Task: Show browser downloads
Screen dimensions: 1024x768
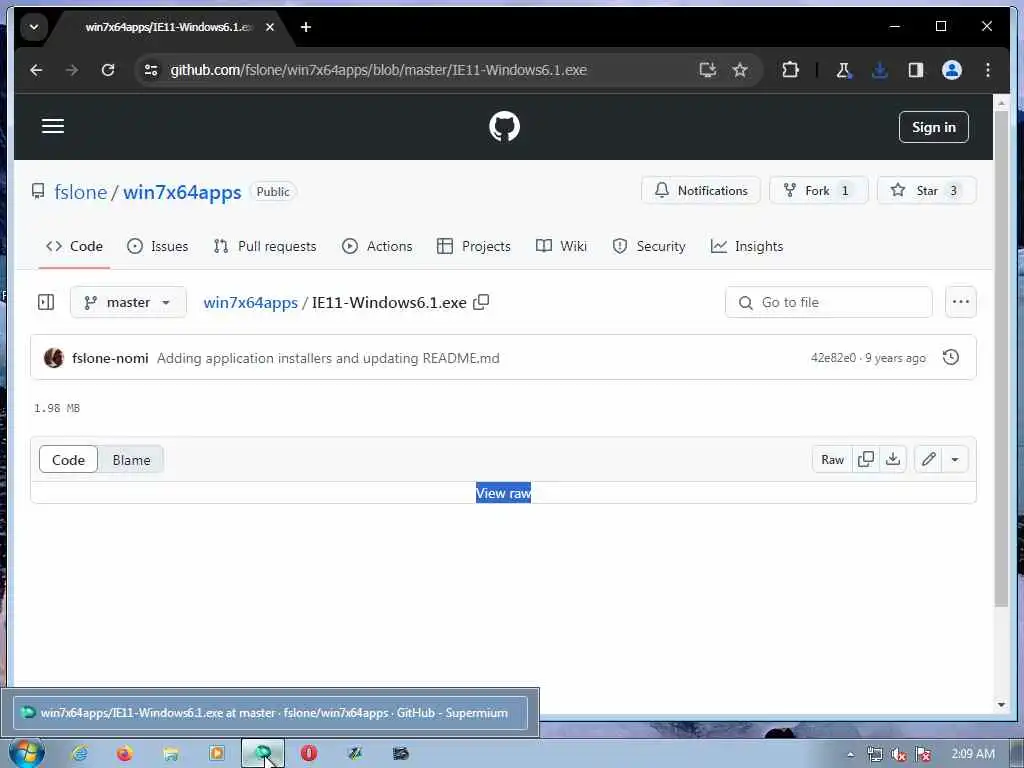Action: [x=880, y=70]
